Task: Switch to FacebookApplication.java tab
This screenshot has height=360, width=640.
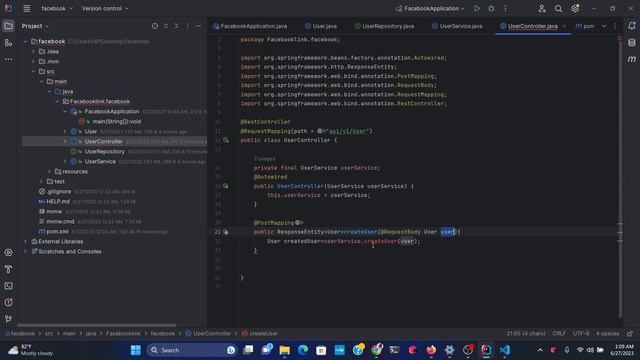Action: [x=250, y=26]
